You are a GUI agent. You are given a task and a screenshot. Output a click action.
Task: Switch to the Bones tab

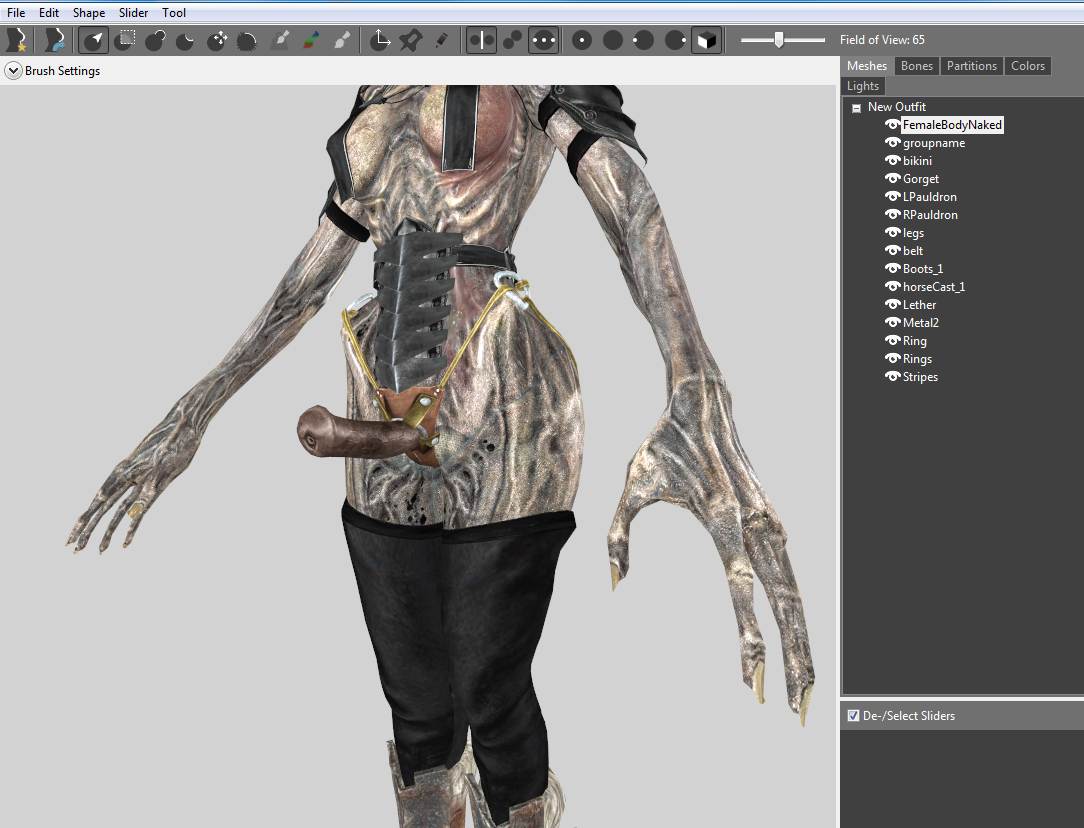(917, 66)
